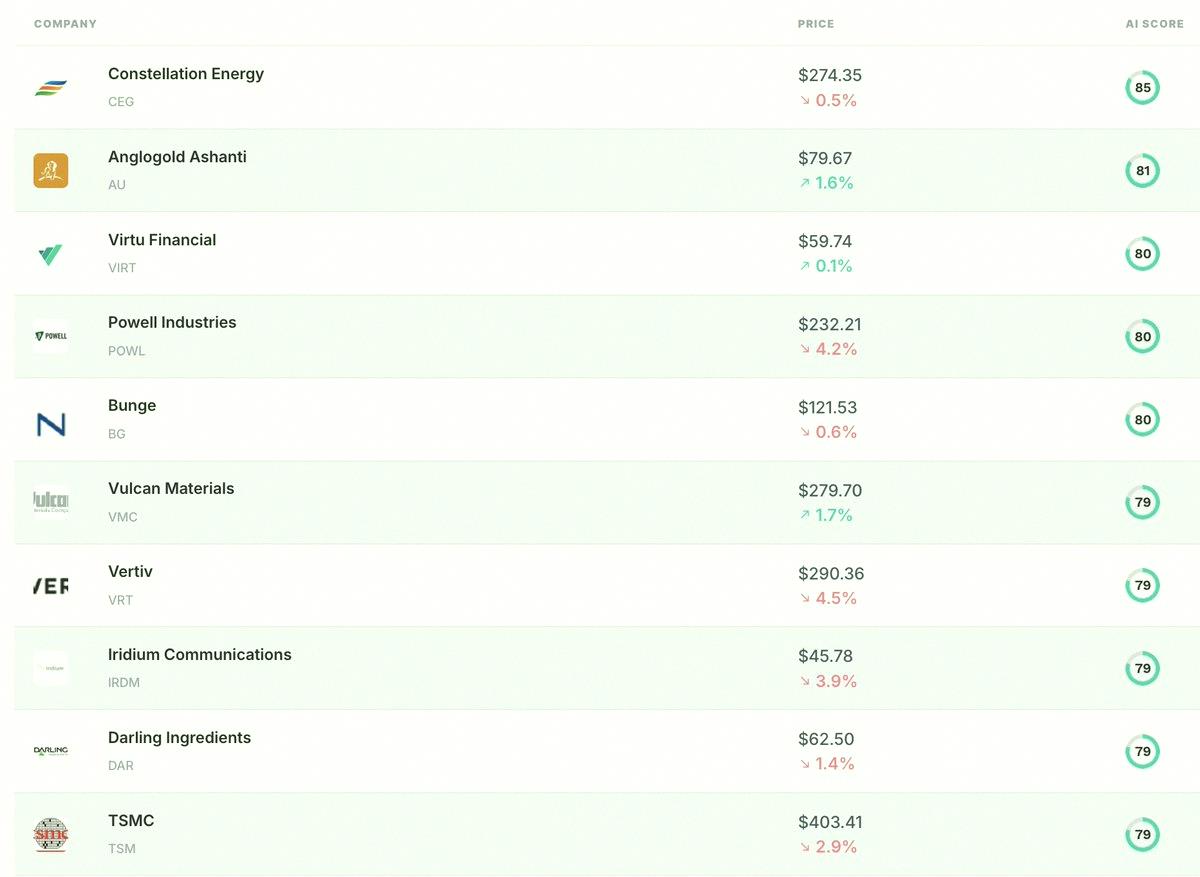Select the VRT ticker symbol

120,600
